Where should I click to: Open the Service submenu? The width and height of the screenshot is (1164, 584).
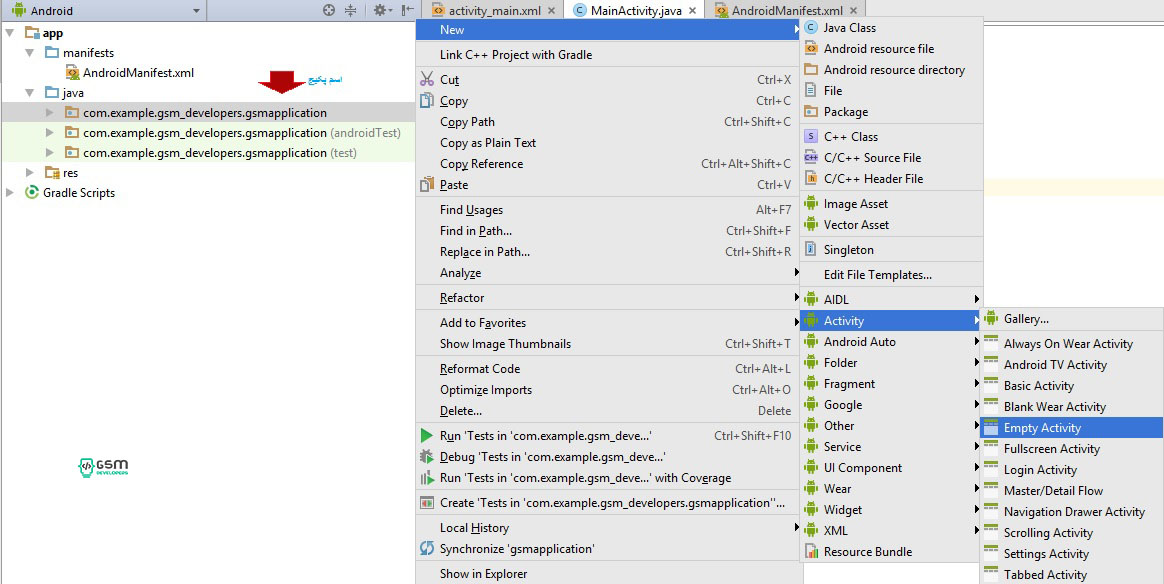click(891, 447)
